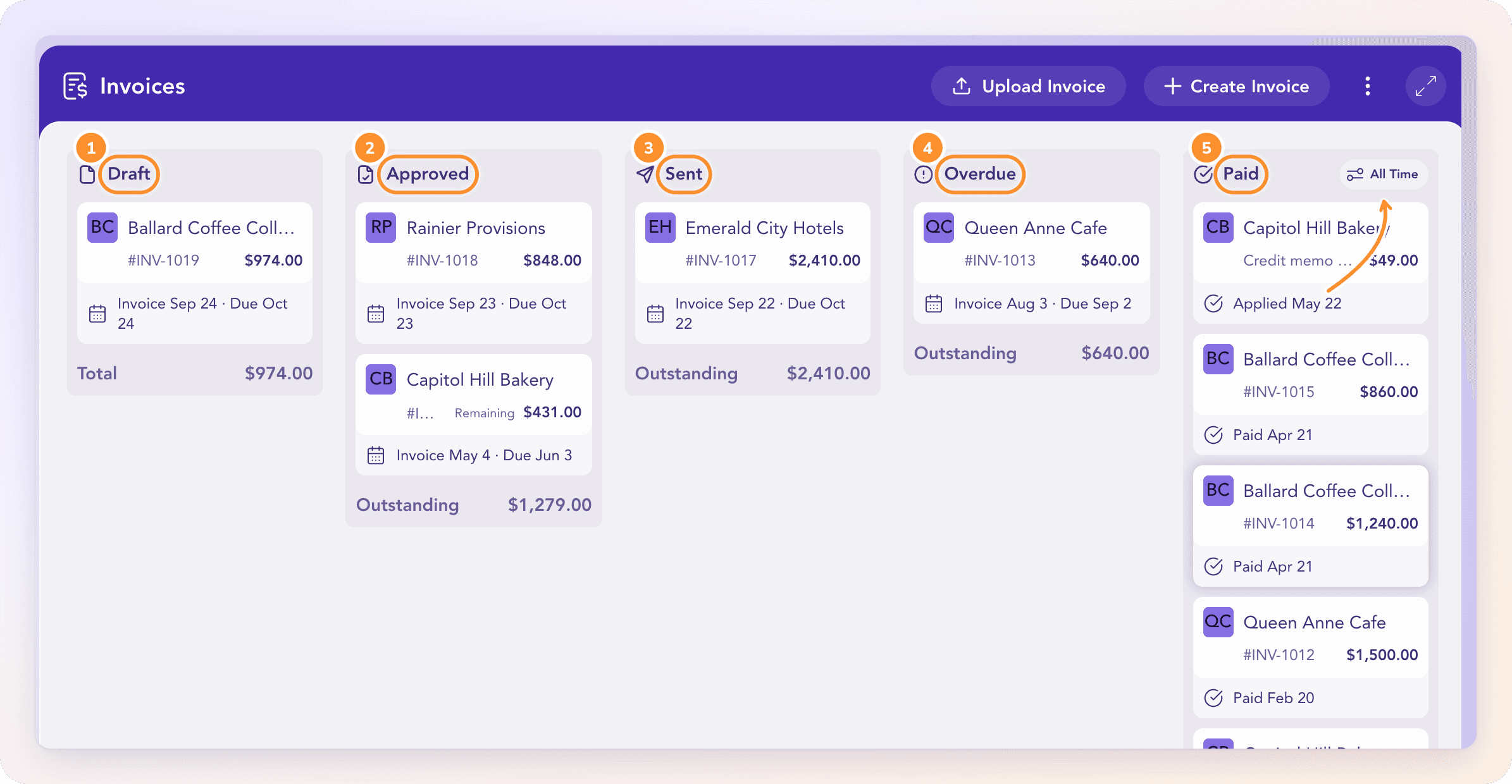The image size is (1512, 784).
Task: Click Sent Outstanding $2,410.00 total
Action: (753, 373)
